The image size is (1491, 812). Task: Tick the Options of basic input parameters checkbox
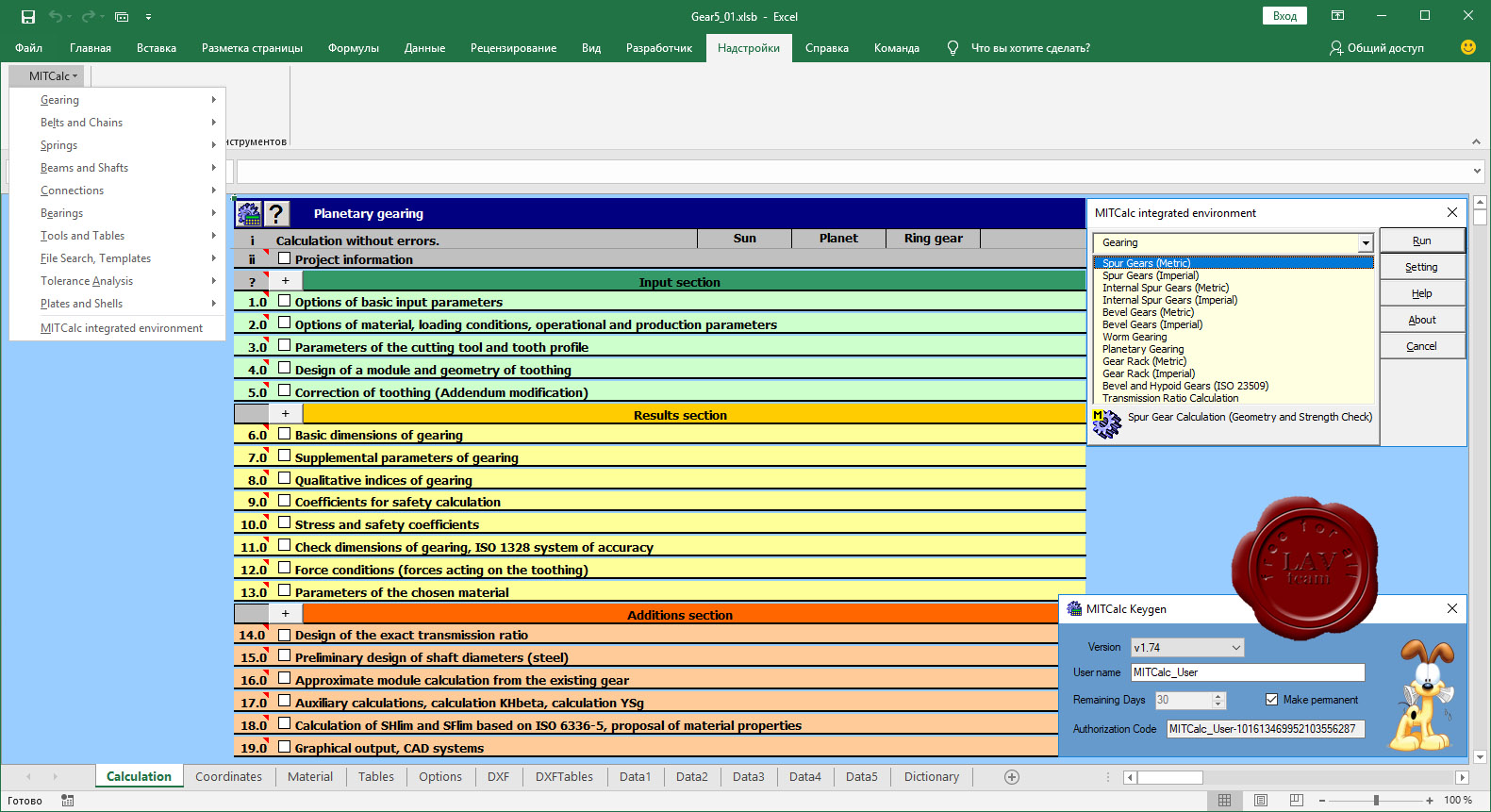point(284,301)
